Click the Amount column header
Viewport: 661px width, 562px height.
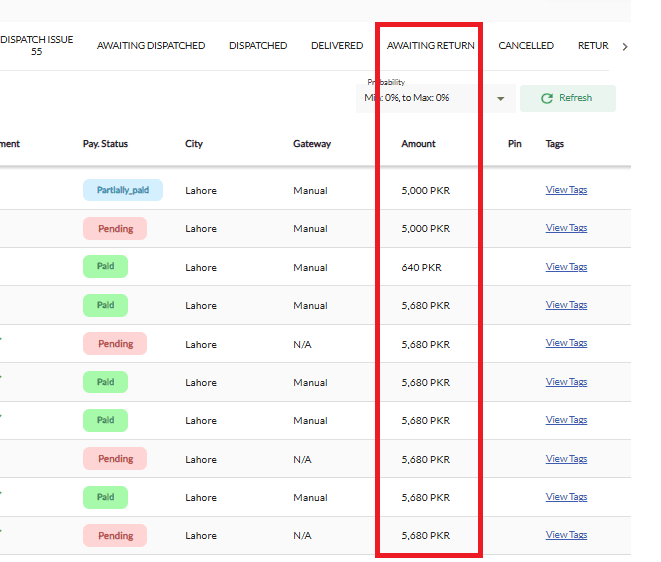(418, 144)
